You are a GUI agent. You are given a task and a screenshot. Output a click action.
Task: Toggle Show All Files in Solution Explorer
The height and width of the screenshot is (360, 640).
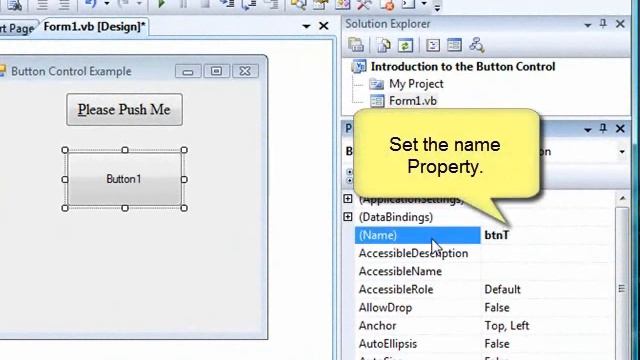[384, 45]
